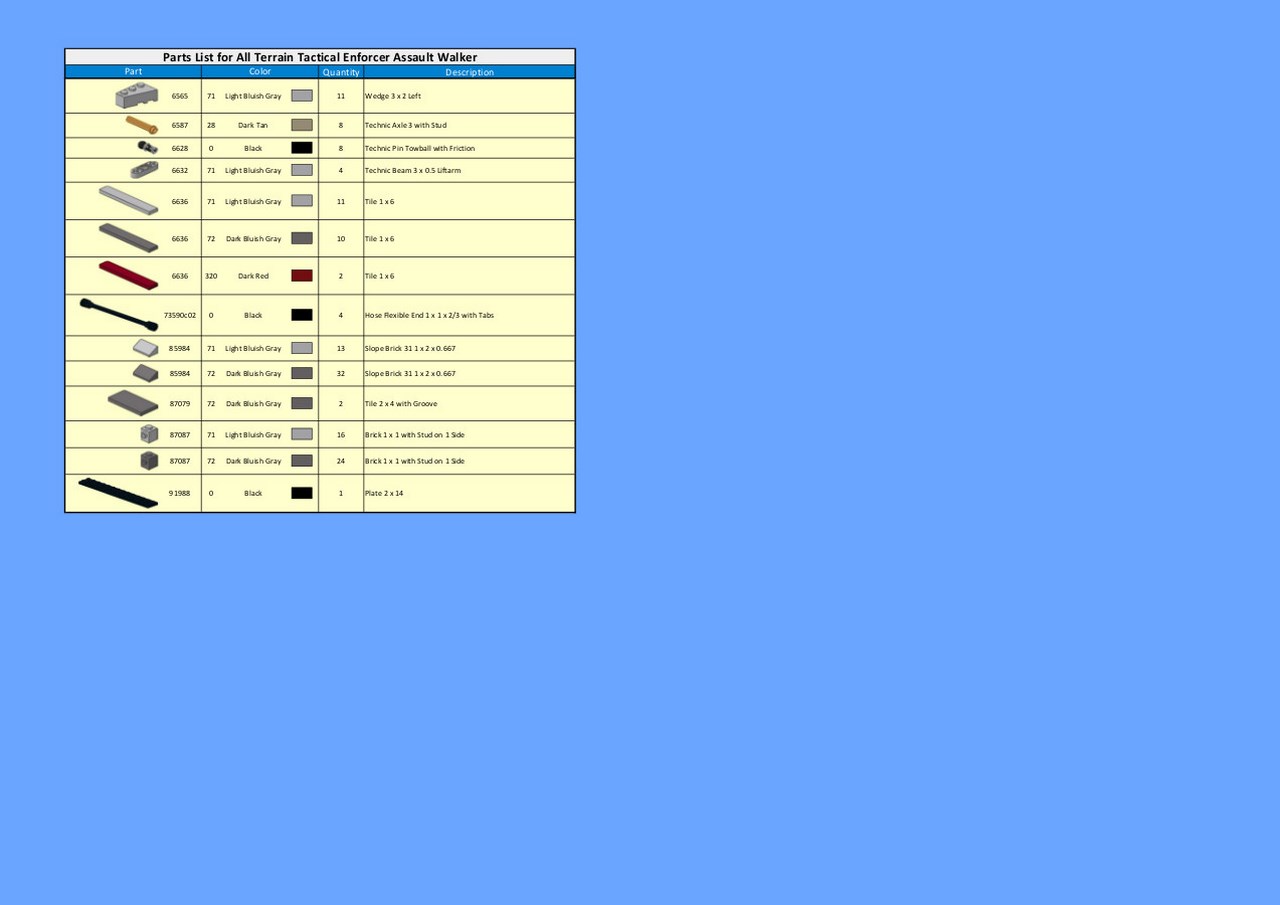This screenshot has width=1280, height=905.
Task: Click the 'Dark Tan' color name
Action: coord(253,125)
